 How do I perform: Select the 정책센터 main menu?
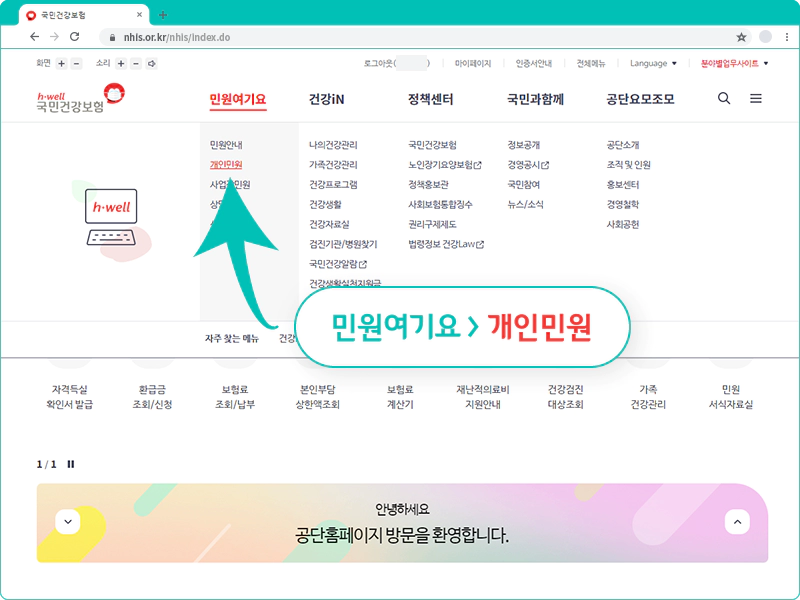(x=431, y=99)
